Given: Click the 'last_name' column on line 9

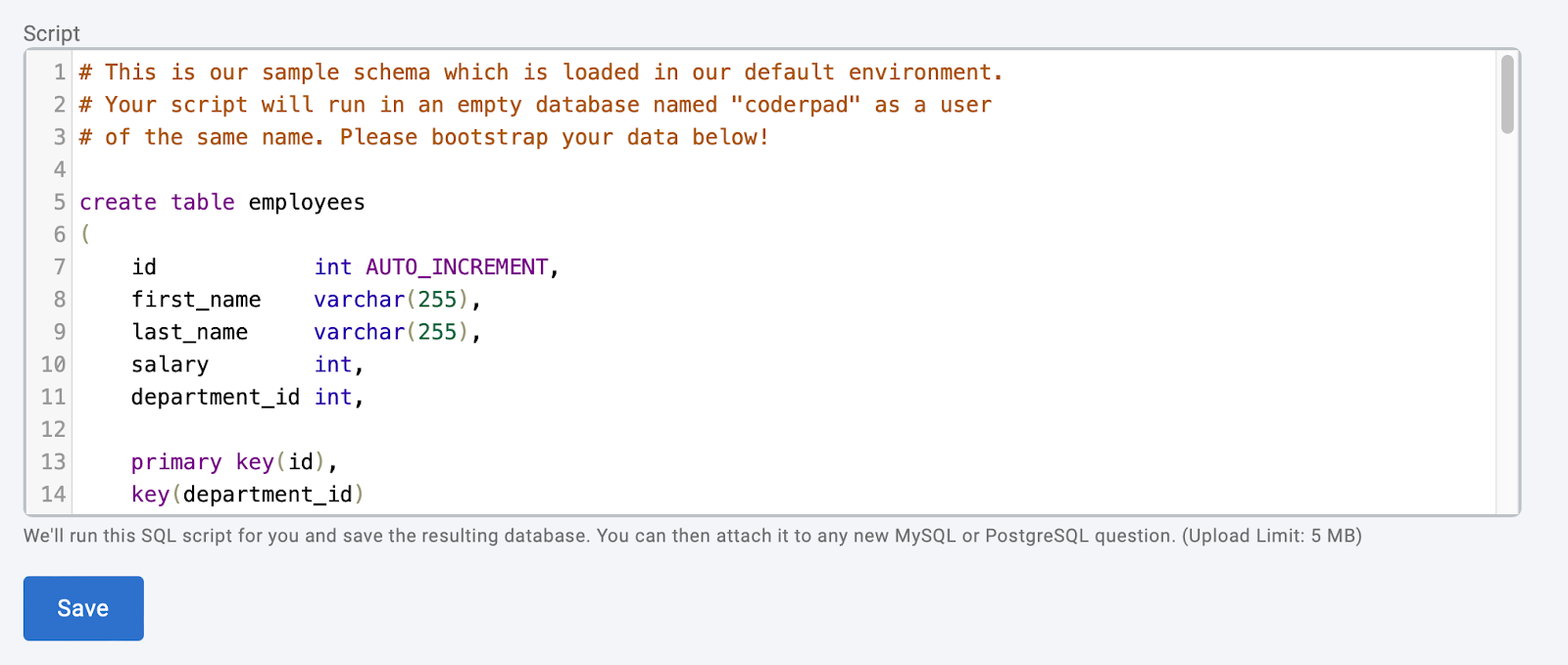Looking at the screenshot, I should (189, 332).
